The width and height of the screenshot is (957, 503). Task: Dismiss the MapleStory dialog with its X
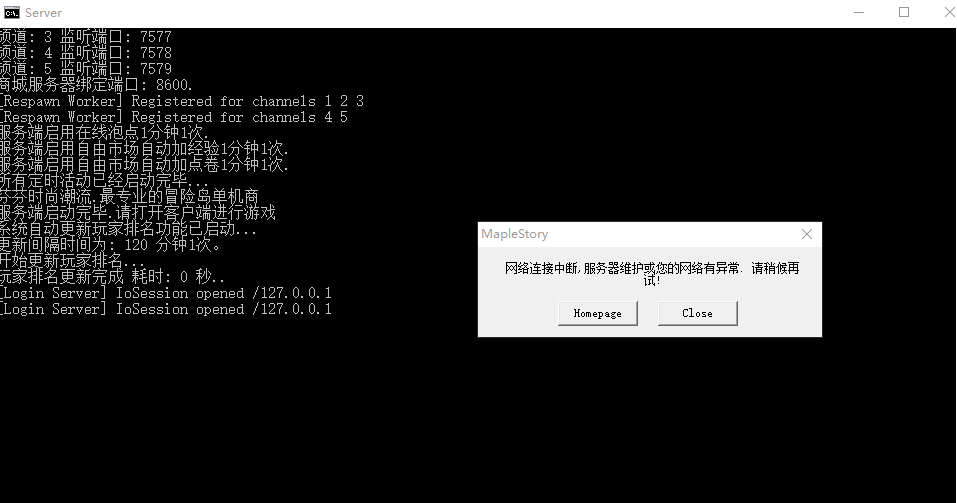click(807, 234)
